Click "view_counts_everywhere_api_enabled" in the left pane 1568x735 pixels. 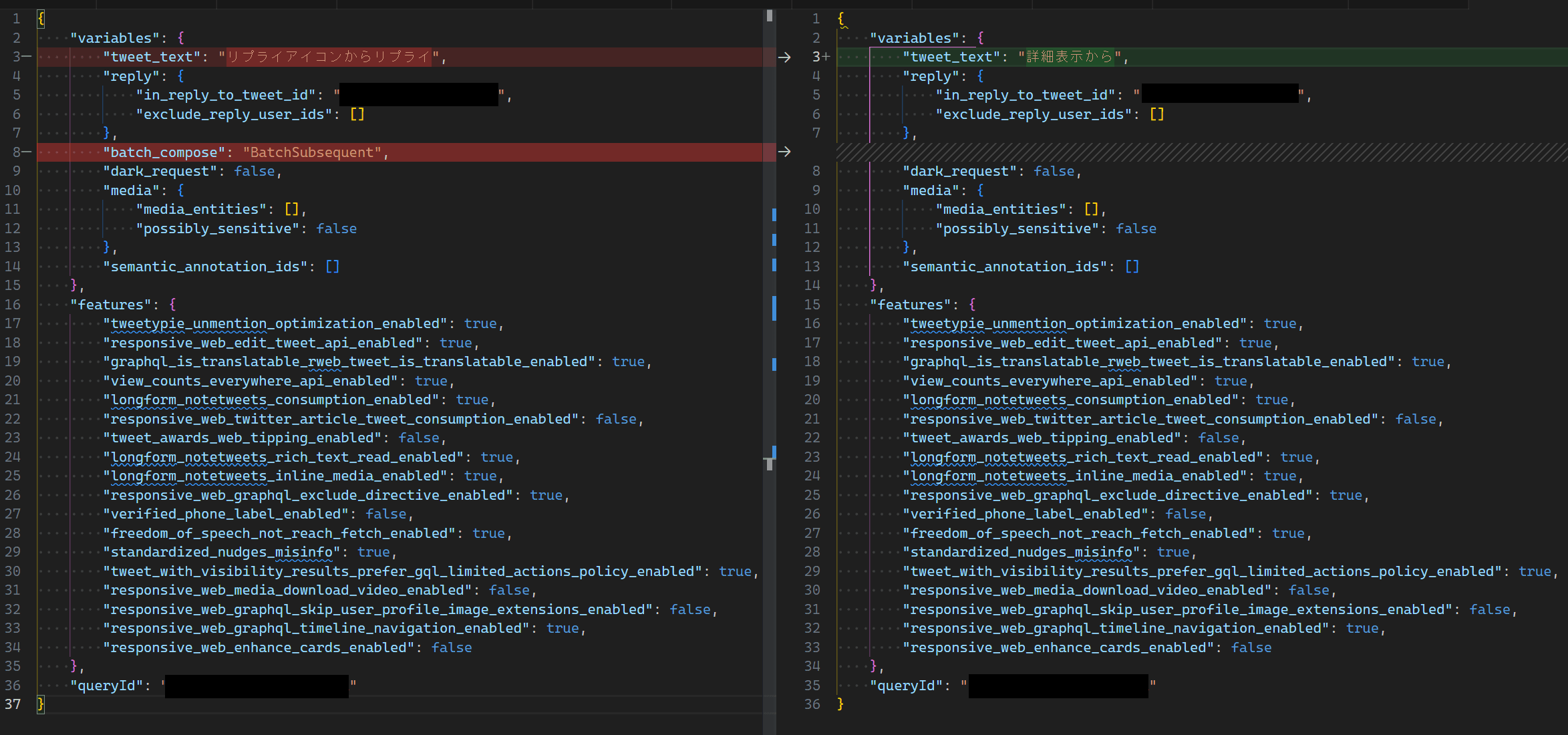click(x=255, y=381)
